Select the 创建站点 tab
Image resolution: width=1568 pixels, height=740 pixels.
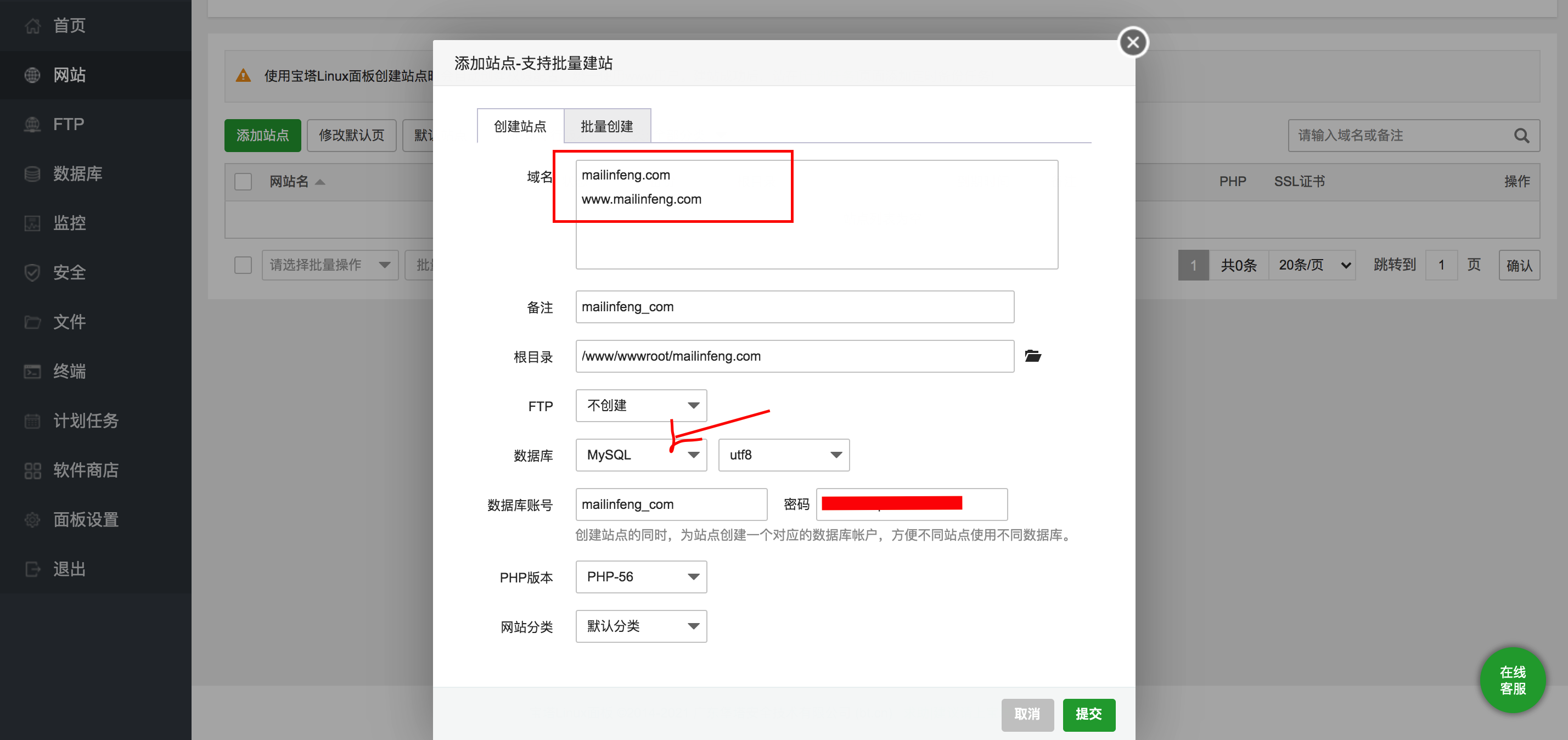click(x=520, y=126)
